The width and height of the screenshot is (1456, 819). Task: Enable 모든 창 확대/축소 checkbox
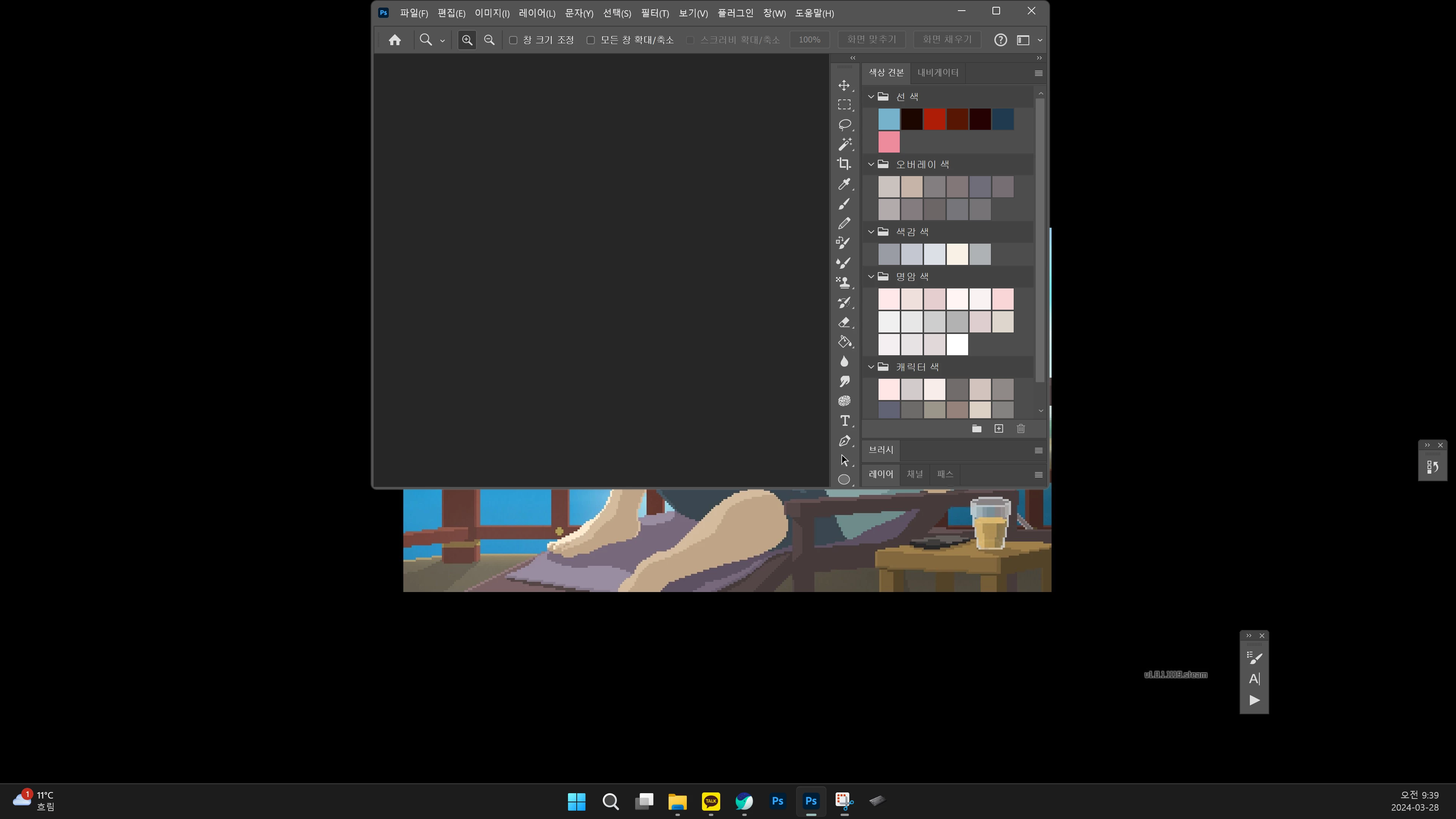coord(591,40)
